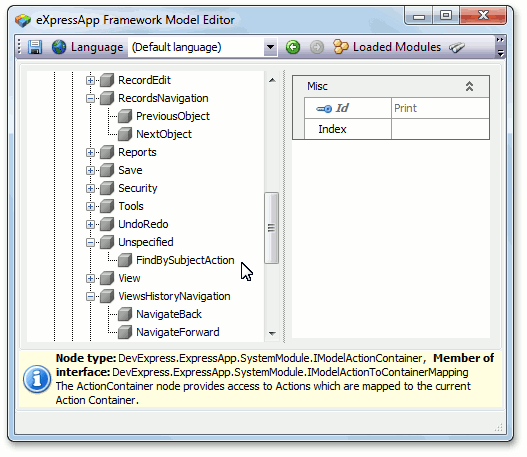The image size is (527, 457).
Task: Collapse the Unspecified node
Action: pyautogui.click(x=90, y=242)
